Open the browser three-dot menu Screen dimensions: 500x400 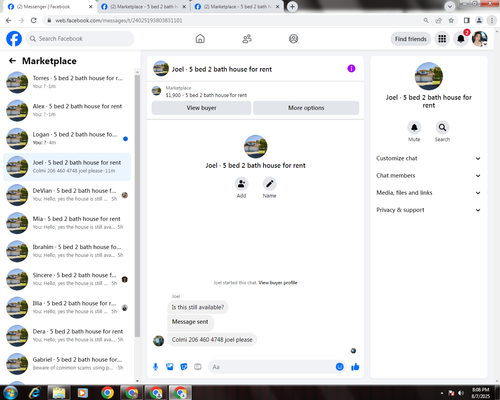tap(492, 20)
